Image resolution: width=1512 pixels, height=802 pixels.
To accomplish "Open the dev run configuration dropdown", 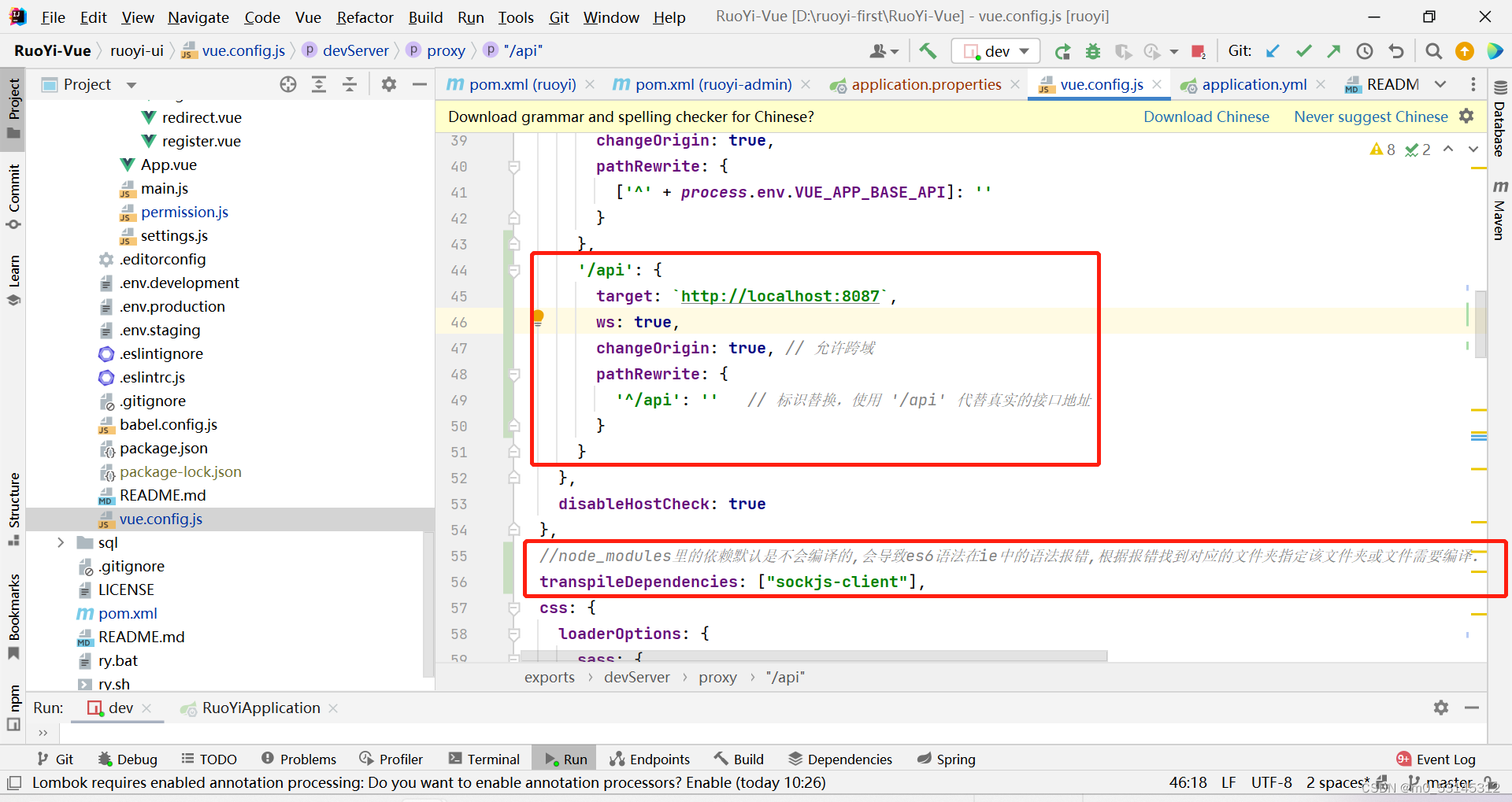I will [x=1022, y=50].
